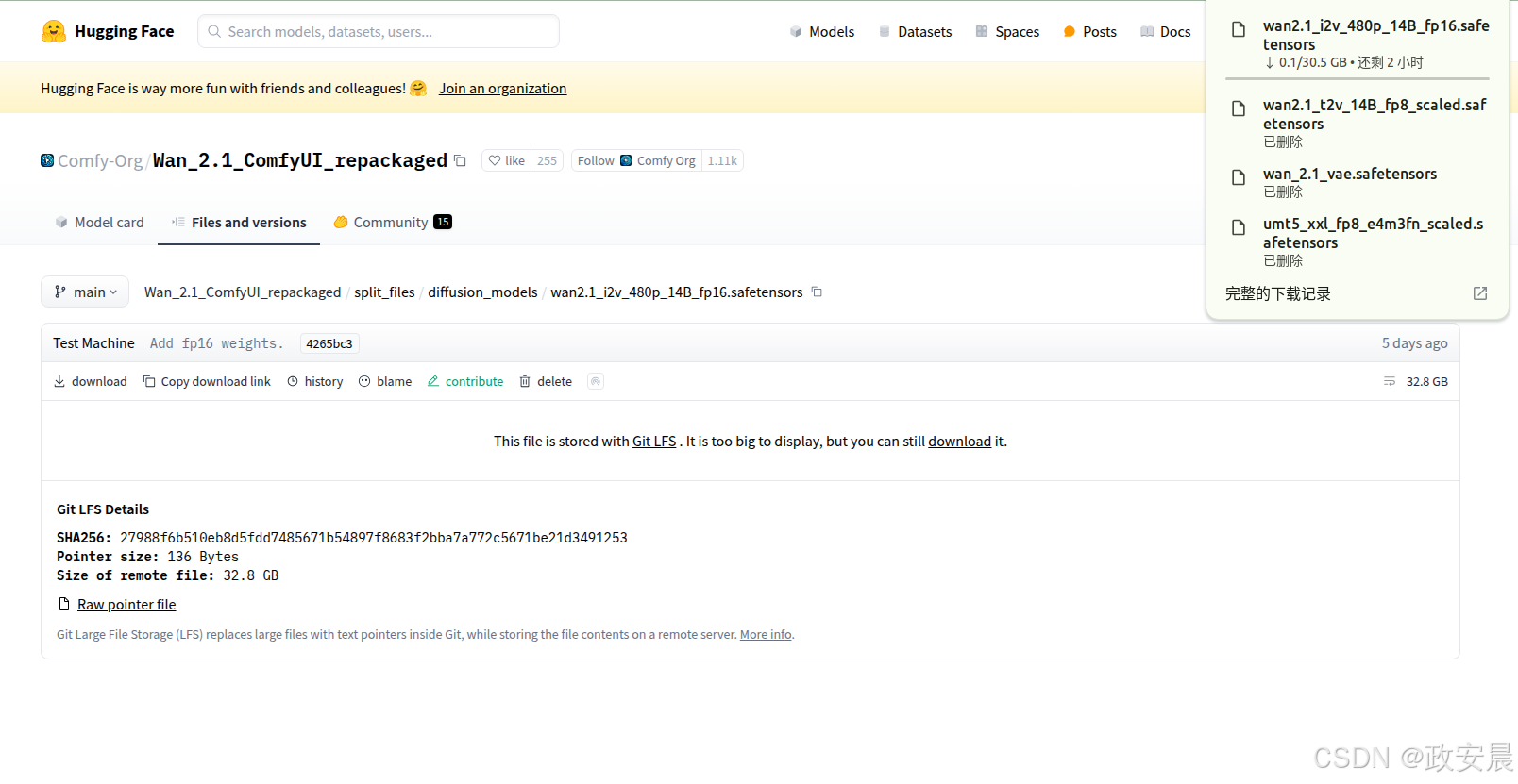Click the More info link about Git LFS
The height and width of the screenshot is (784, 1518).
click(x=766, y=634)
